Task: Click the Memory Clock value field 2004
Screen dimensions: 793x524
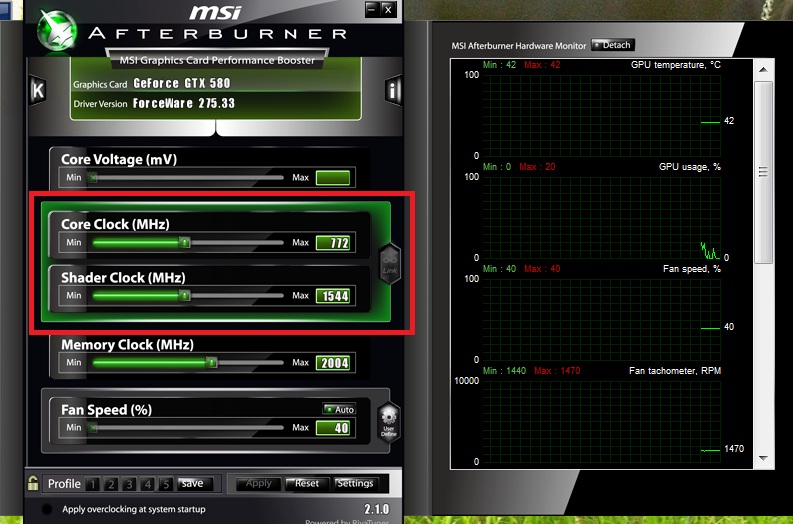Action: [333, 363]
